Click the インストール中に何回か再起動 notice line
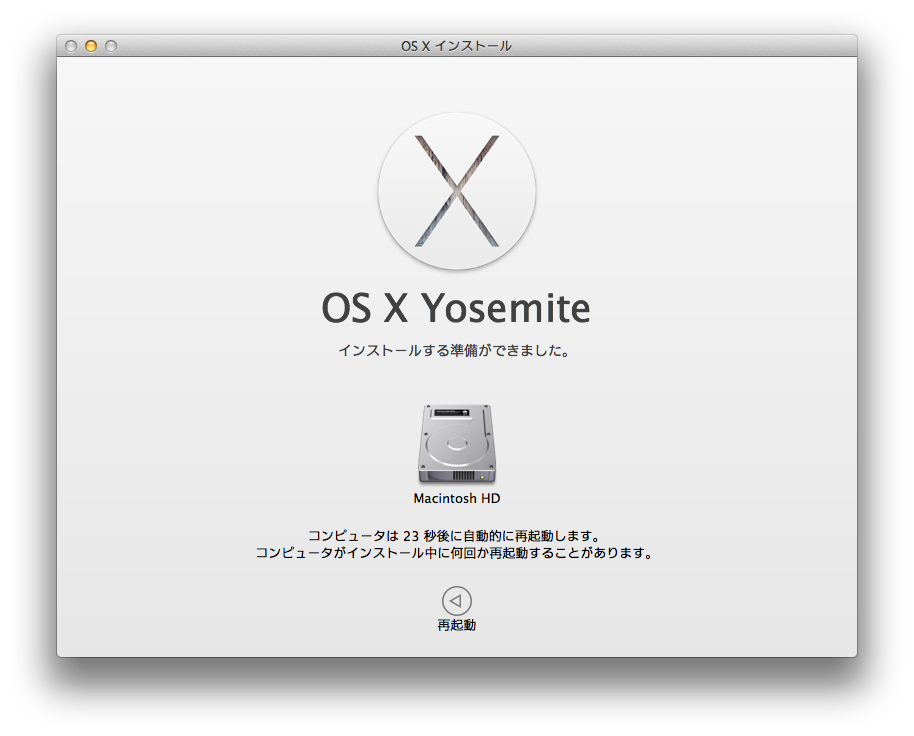The width and height of the screenshot is (914, 736). tap(454, 552)
